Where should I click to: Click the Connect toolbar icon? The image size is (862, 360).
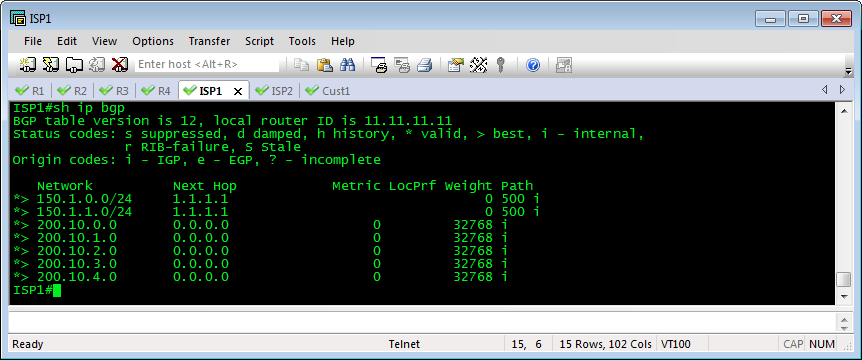coord(27,64)
